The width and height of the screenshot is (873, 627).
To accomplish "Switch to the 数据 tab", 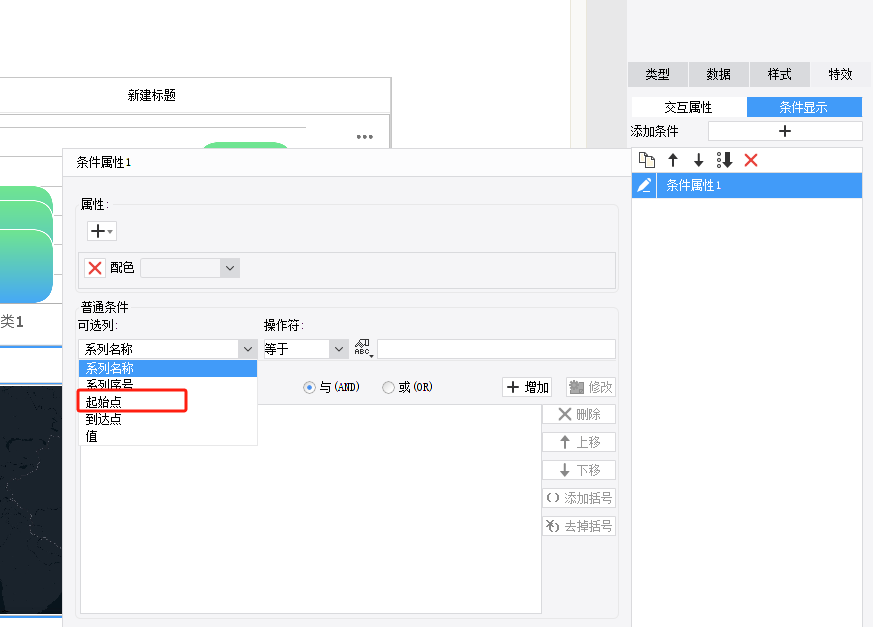I will [x=718, y=74].
